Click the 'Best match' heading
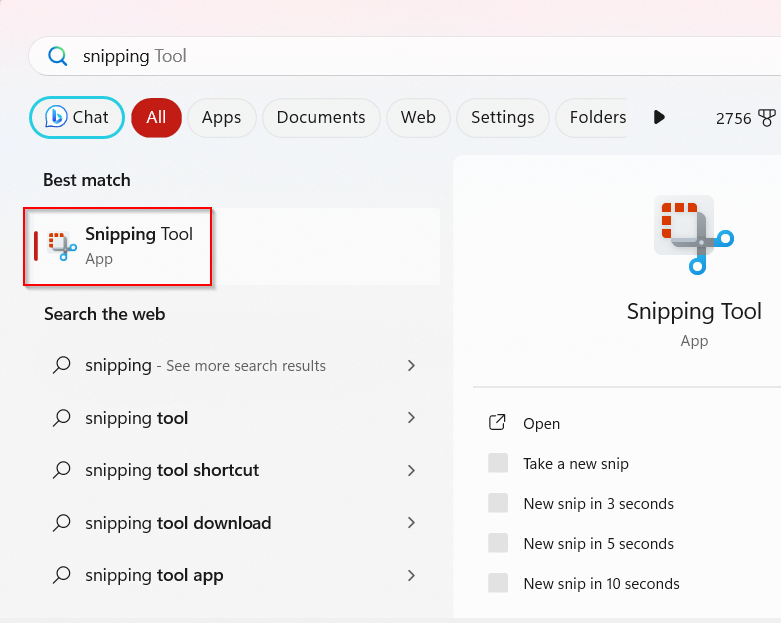Viewport: 781px width, 623px height. [87, 180]
